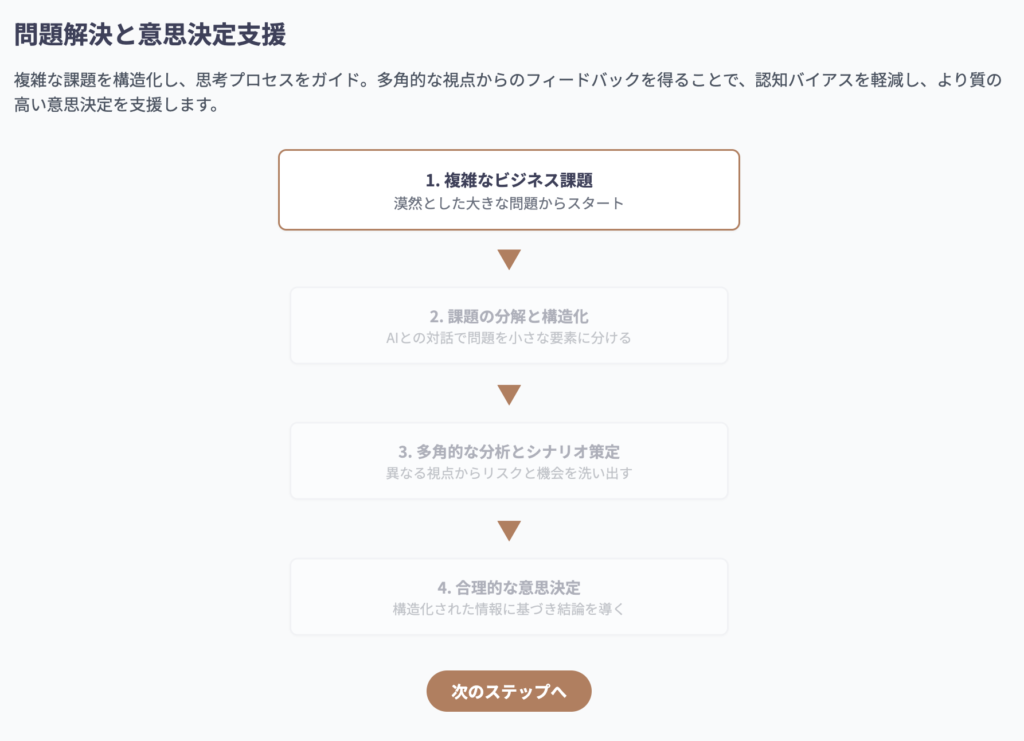Click the title text 4. 合理的な意思決定
Viewport: 1024px width, 741px height.
point(509,588)
